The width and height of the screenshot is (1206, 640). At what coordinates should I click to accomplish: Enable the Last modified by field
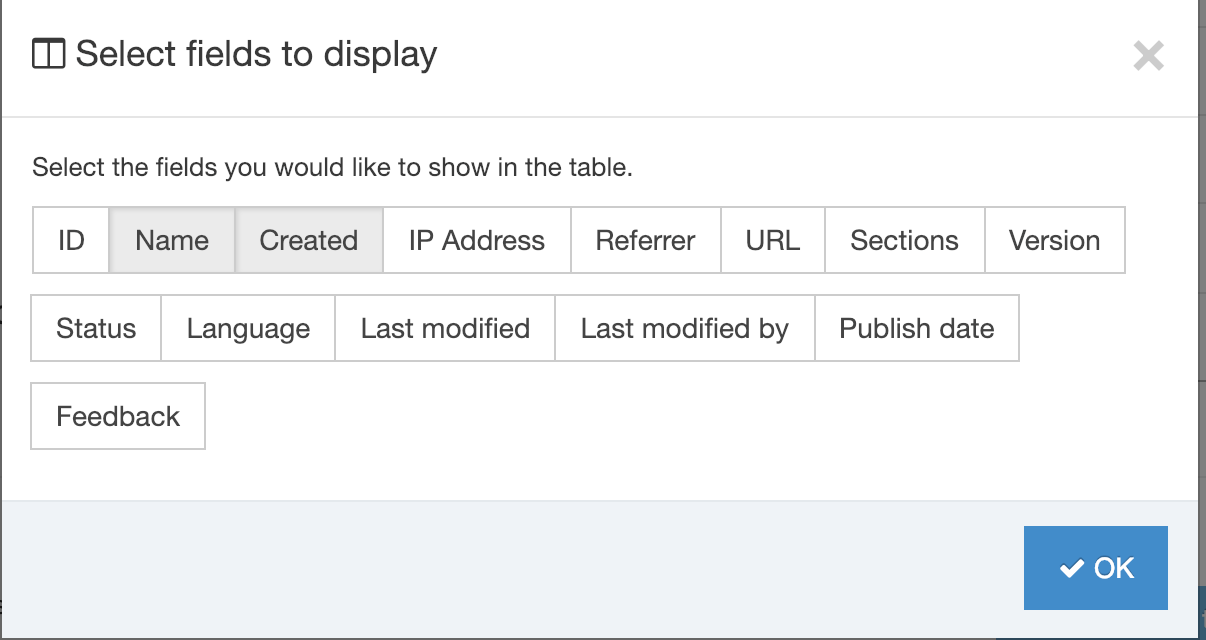(x=684, y=328)
